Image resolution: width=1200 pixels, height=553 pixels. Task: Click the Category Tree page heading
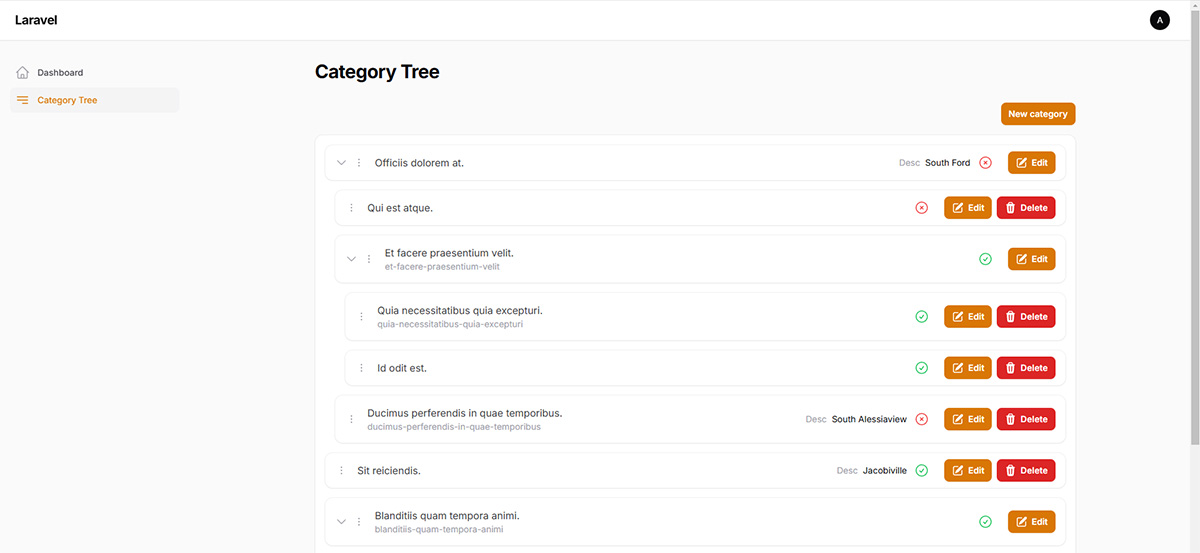pos(377,72)
